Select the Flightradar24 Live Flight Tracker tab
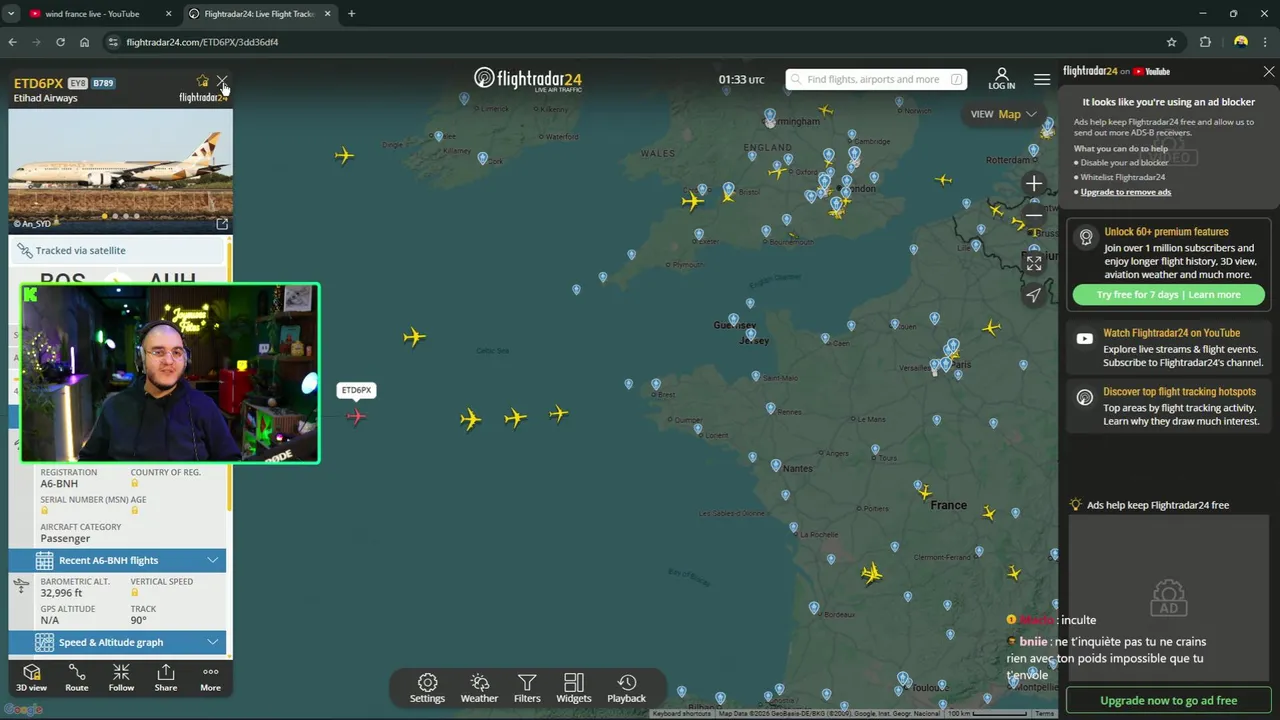Screen dimensions: 1280x720 pos(259,14)
